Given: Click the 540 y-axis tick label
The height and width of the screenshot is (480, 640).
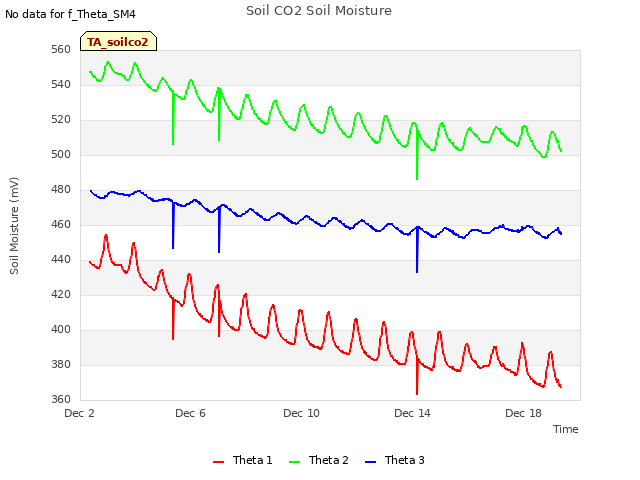Looking at the screenshot, I should (61, 85).
